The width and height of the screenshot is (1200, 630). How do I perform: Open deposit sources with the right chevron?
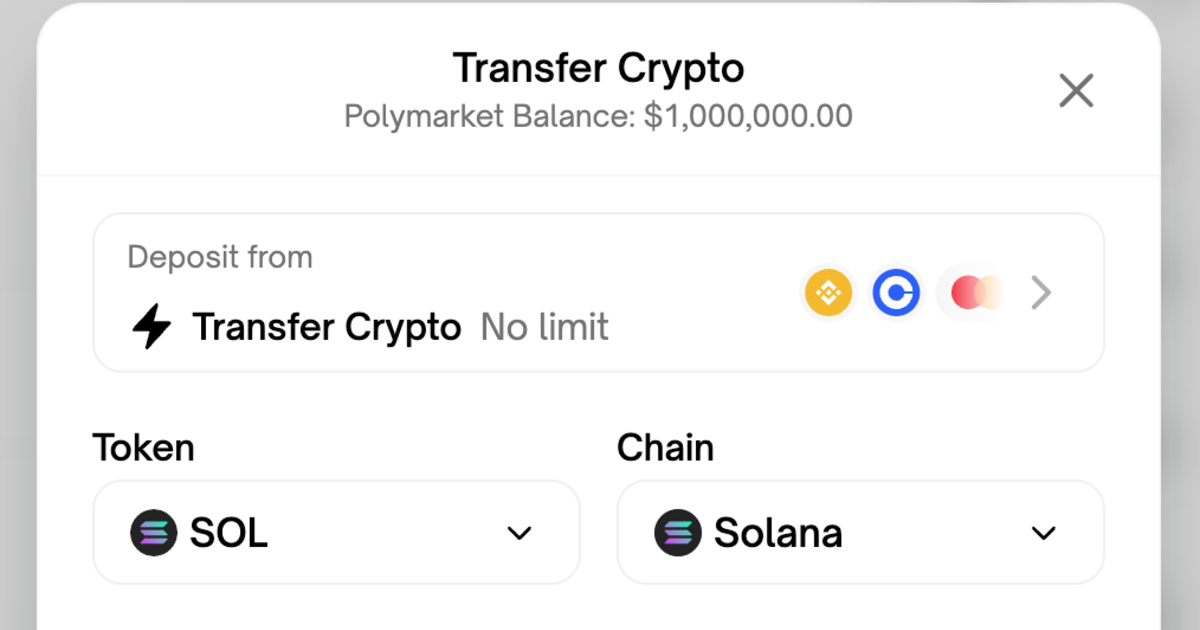pyautogui.click(x=1041, y=293)
